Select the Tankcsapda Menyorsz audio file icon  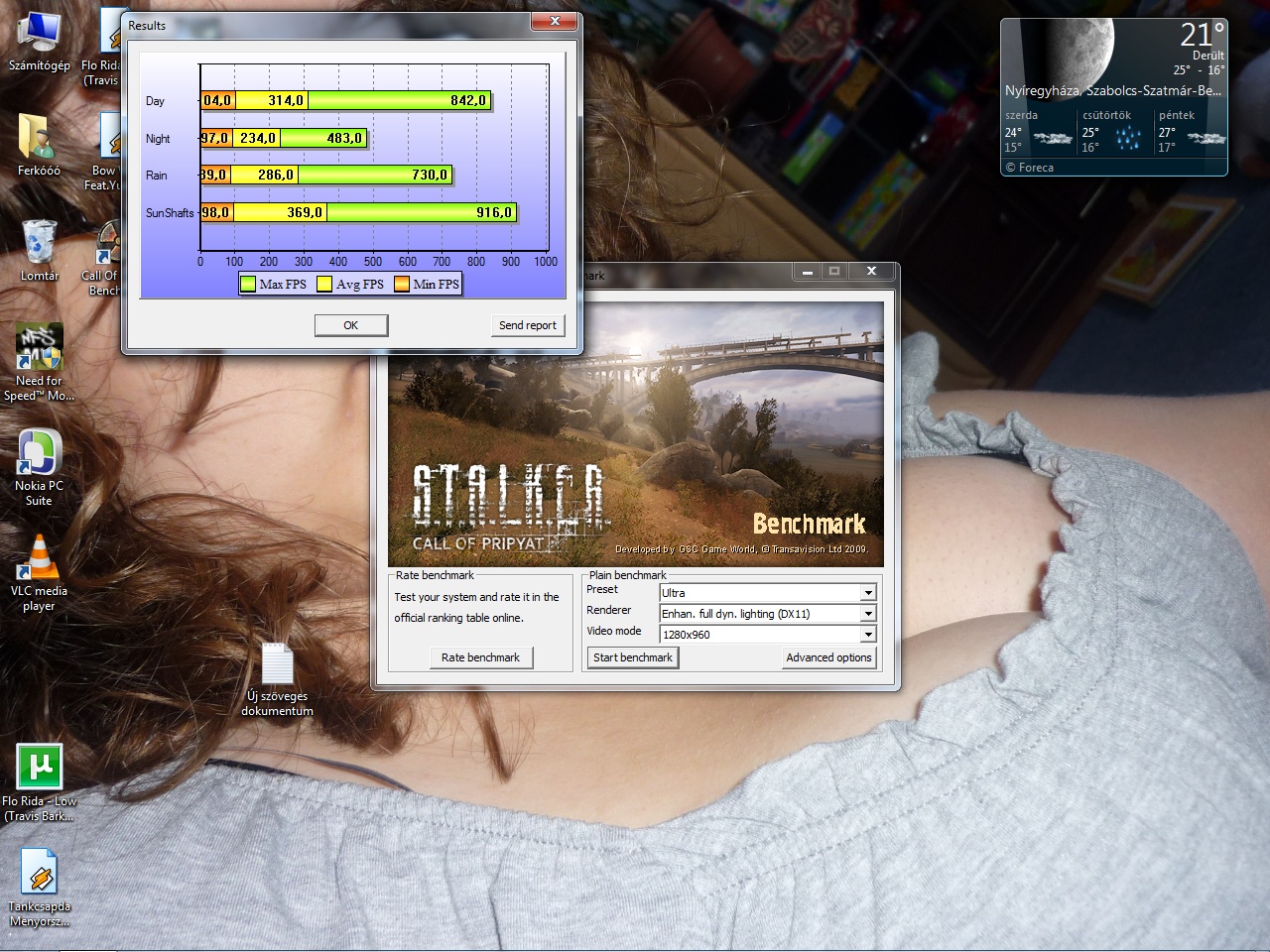pos(39,888)
